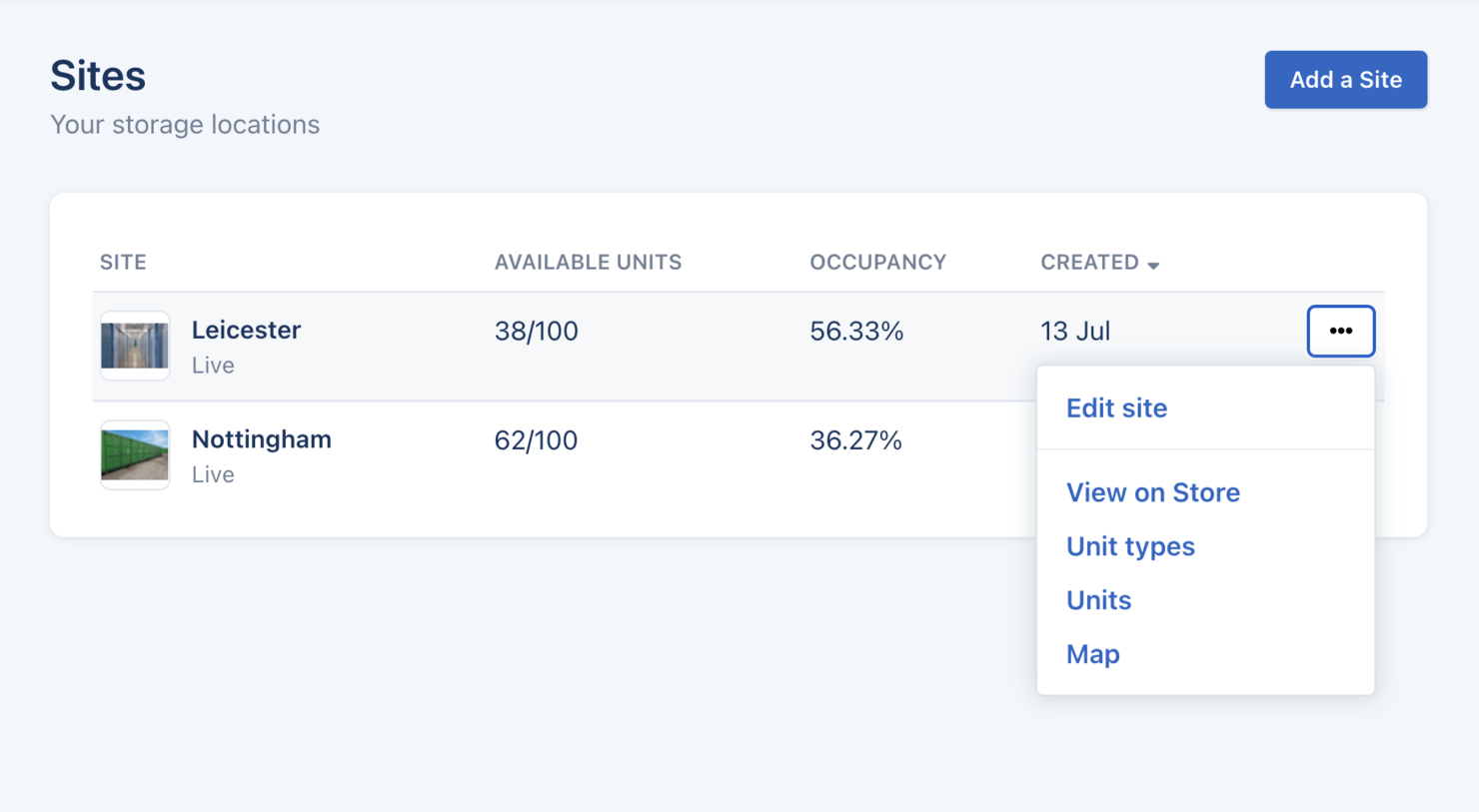
Task: Click the Leicester site thumbnail image
Action: coord(135,346)
